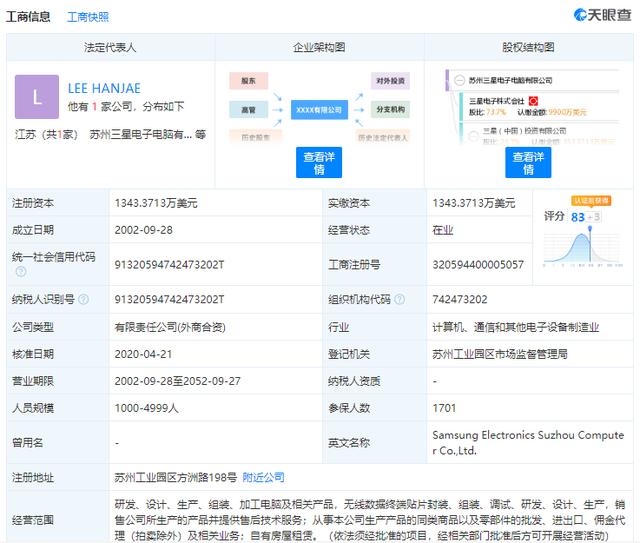
Task: Click the 认证 orange badge above score
Action: coord(591,200)
